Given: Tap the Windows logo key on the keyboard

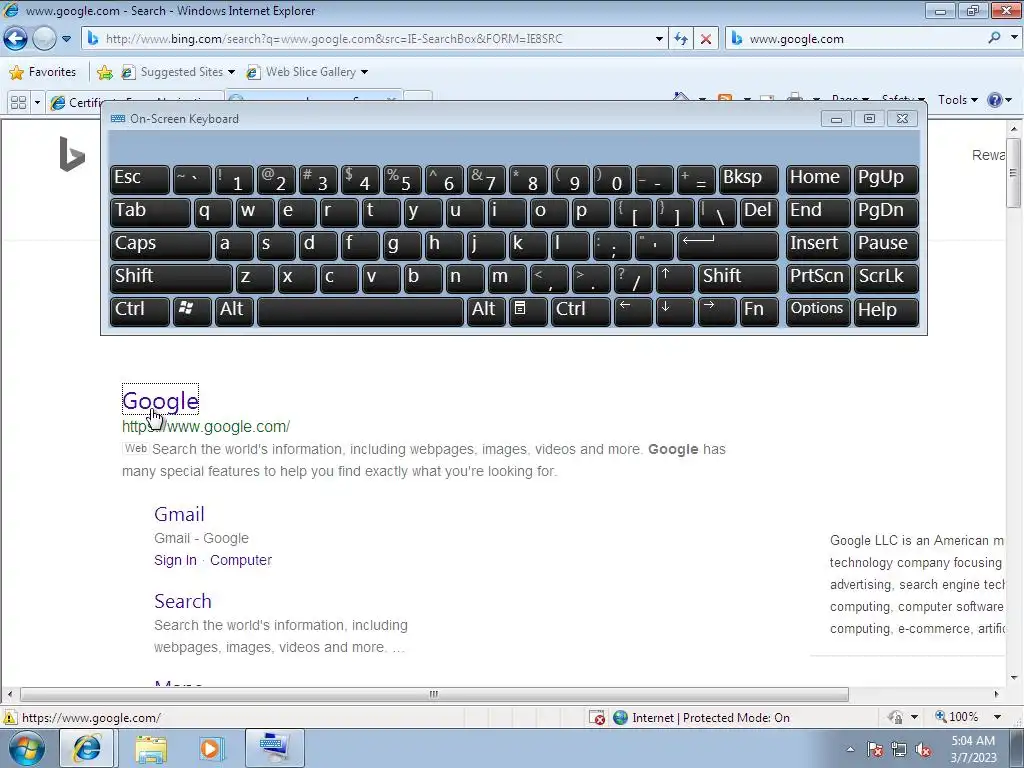Looking at the screenshot, I should coord(191,310).
